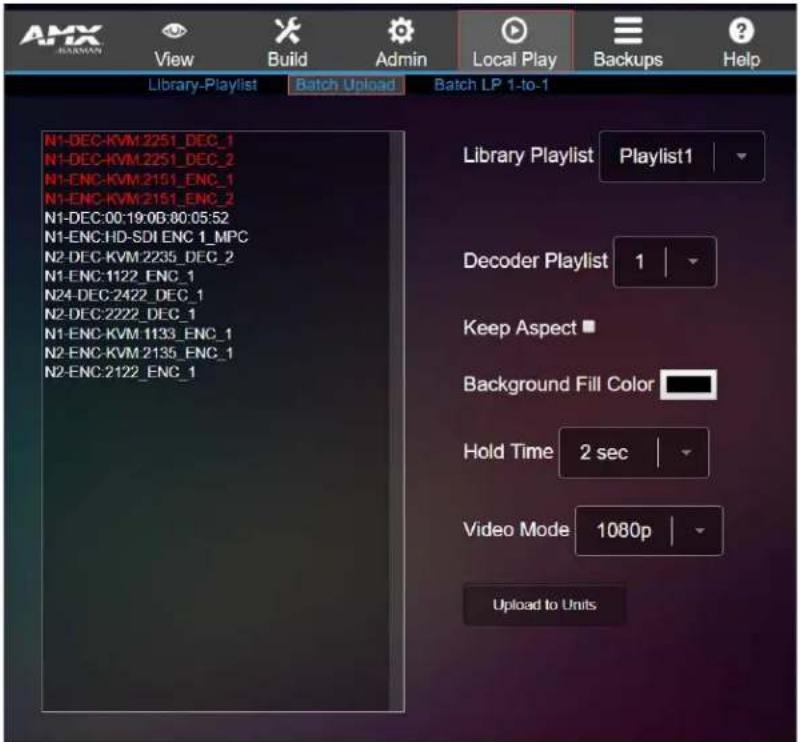This screenshot has width=800, height=742.
Task: Select N24-DEC:2422_DEC_1 entry
Action: 124,295
